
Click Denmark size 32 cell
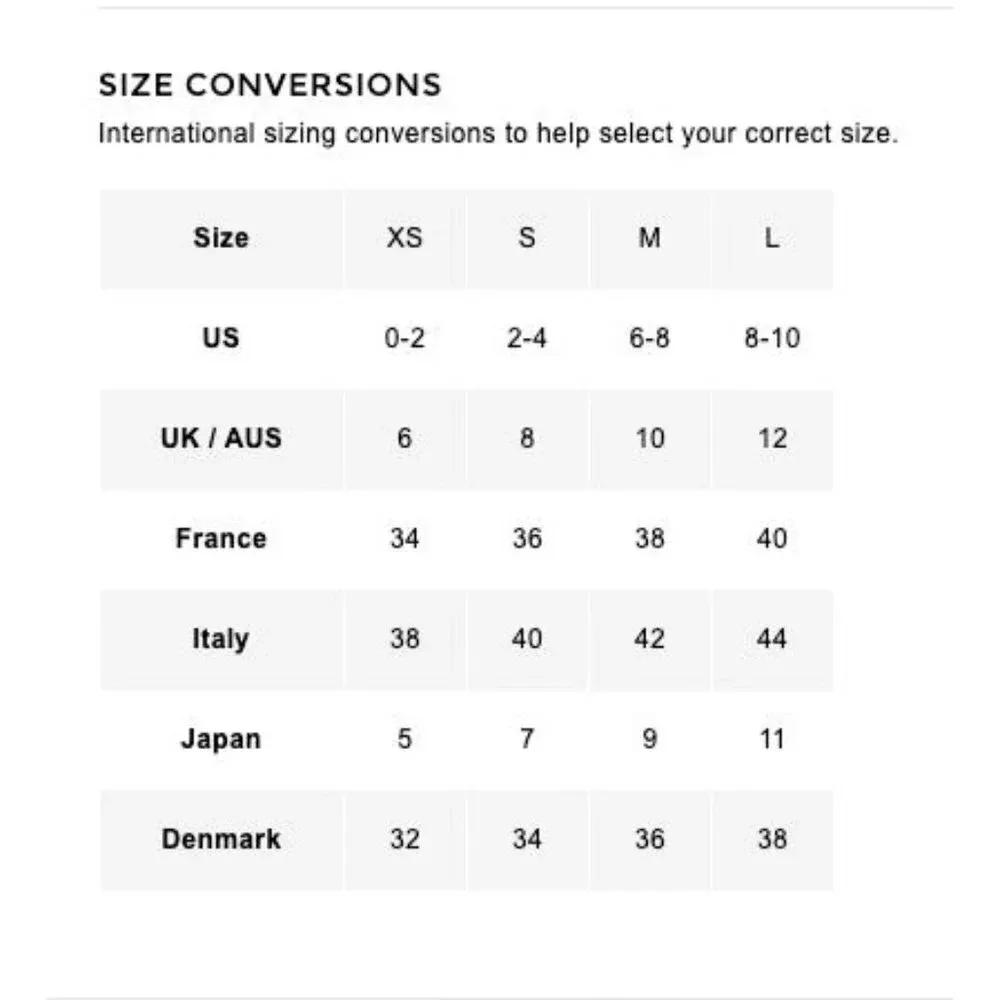[x=404, y=839]
